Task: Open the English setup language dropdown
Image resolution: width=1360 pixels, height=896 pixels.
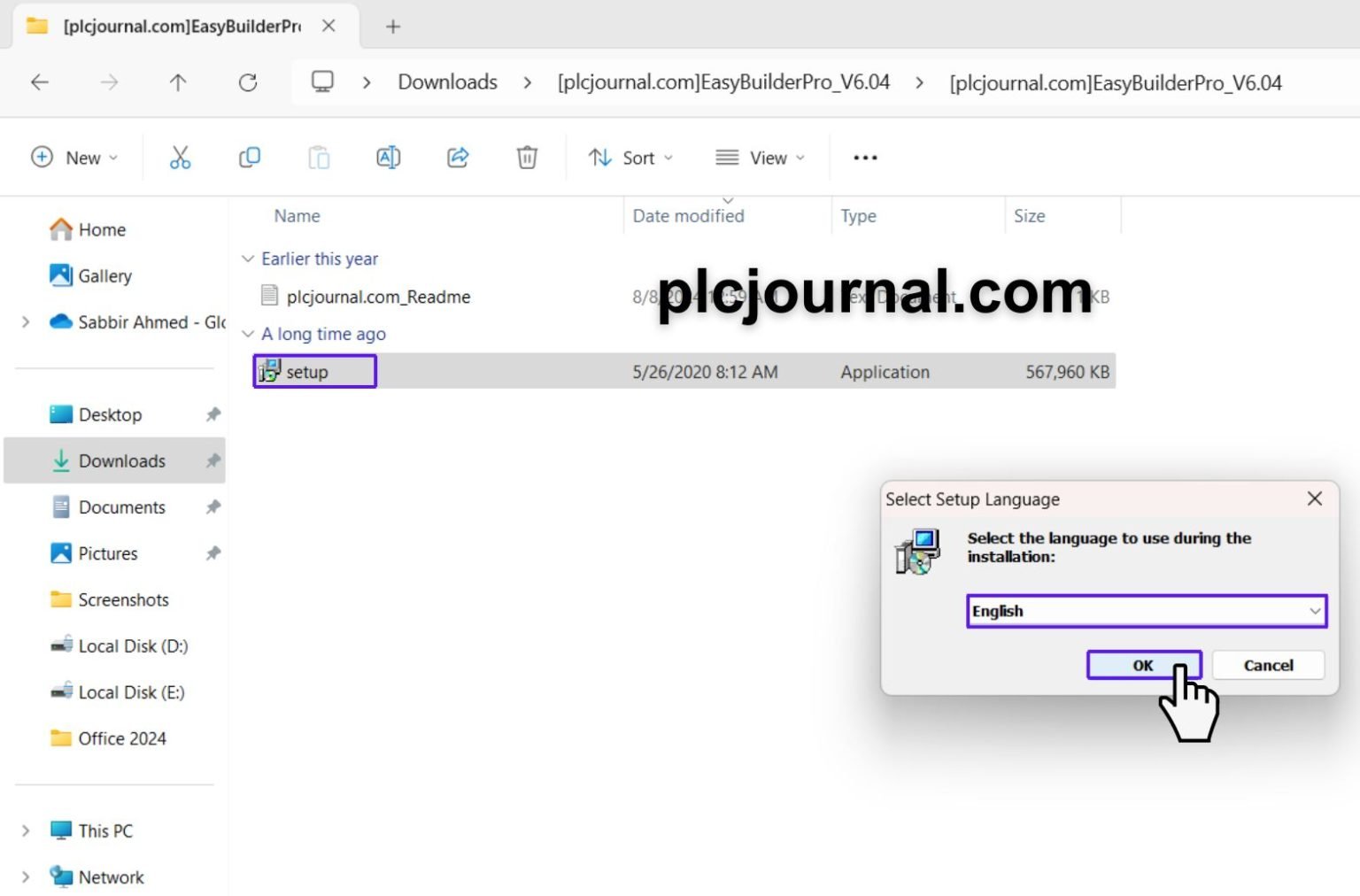Action: 1314,611
